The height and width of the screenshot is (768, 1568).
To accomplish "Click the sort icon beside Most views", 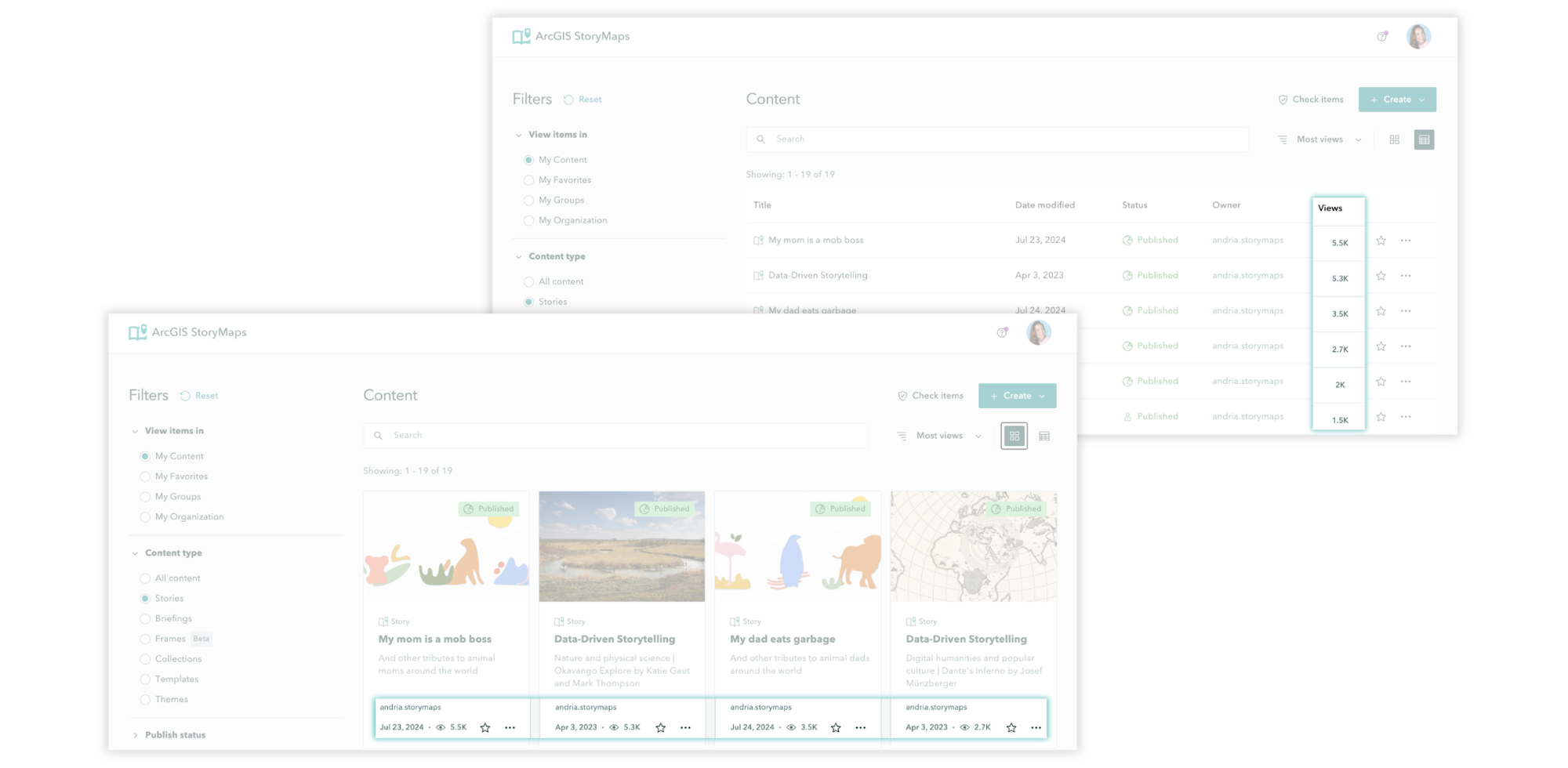I will 900,436.
